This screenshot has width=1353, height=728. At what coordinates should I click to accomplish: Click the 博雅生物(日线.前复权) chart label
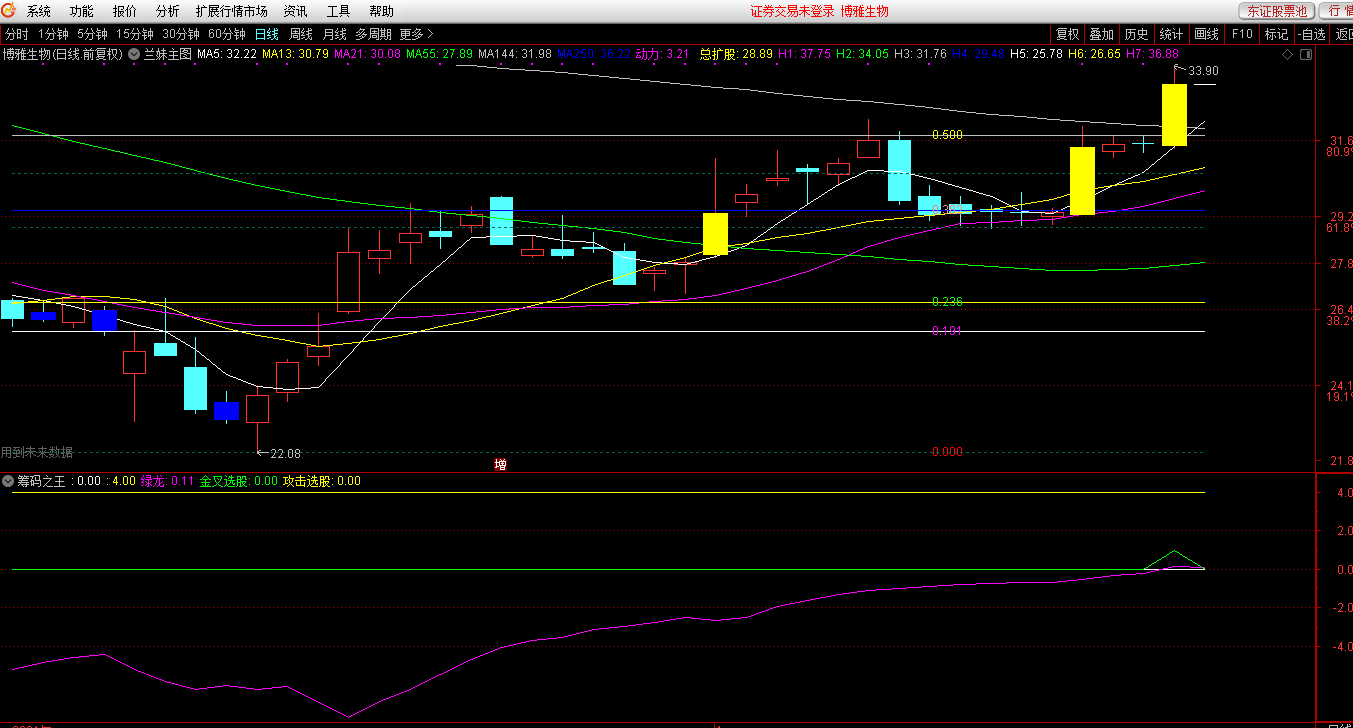63,54
